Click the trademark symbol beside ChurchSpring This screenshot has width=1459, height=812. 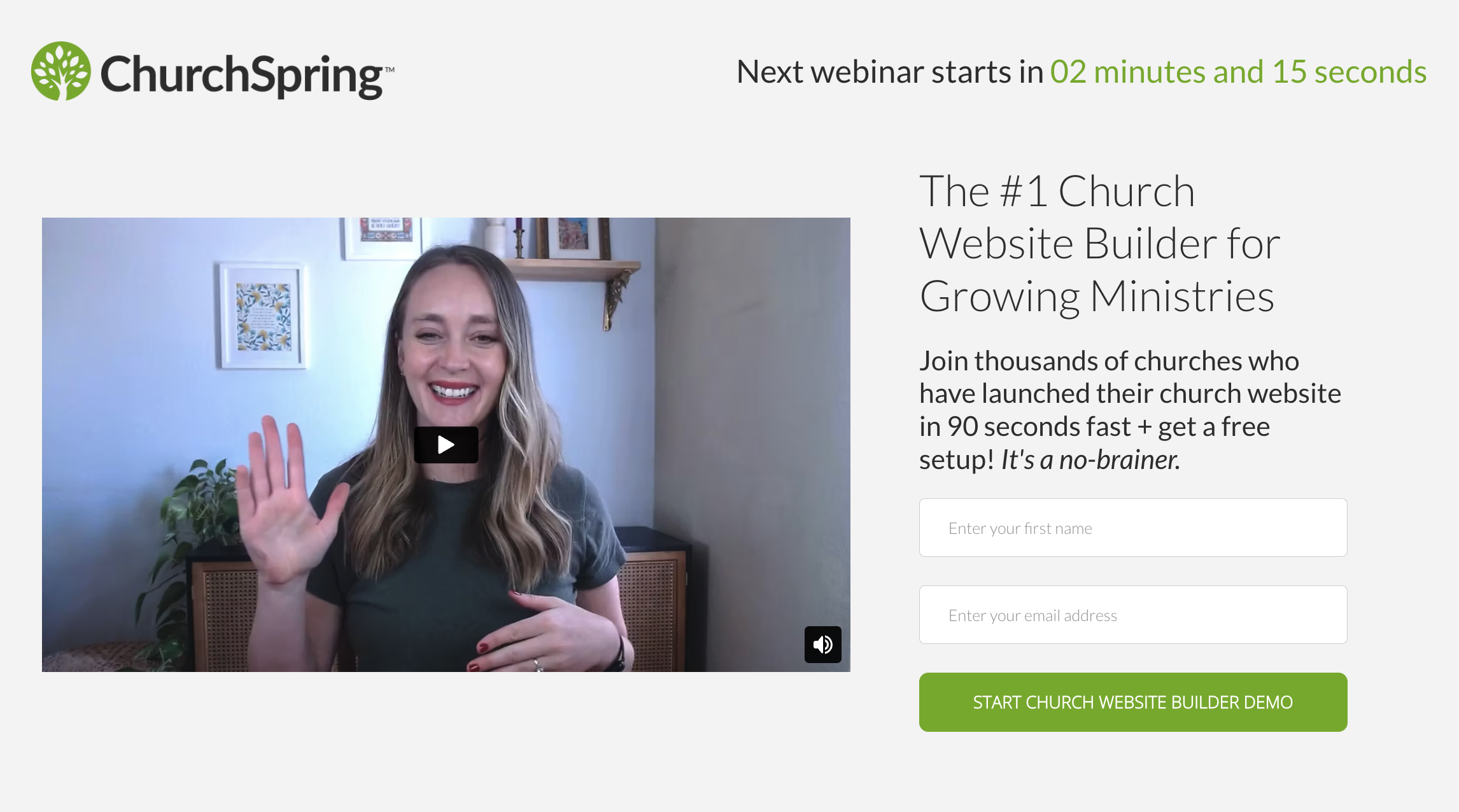click(x=389, y=69)
